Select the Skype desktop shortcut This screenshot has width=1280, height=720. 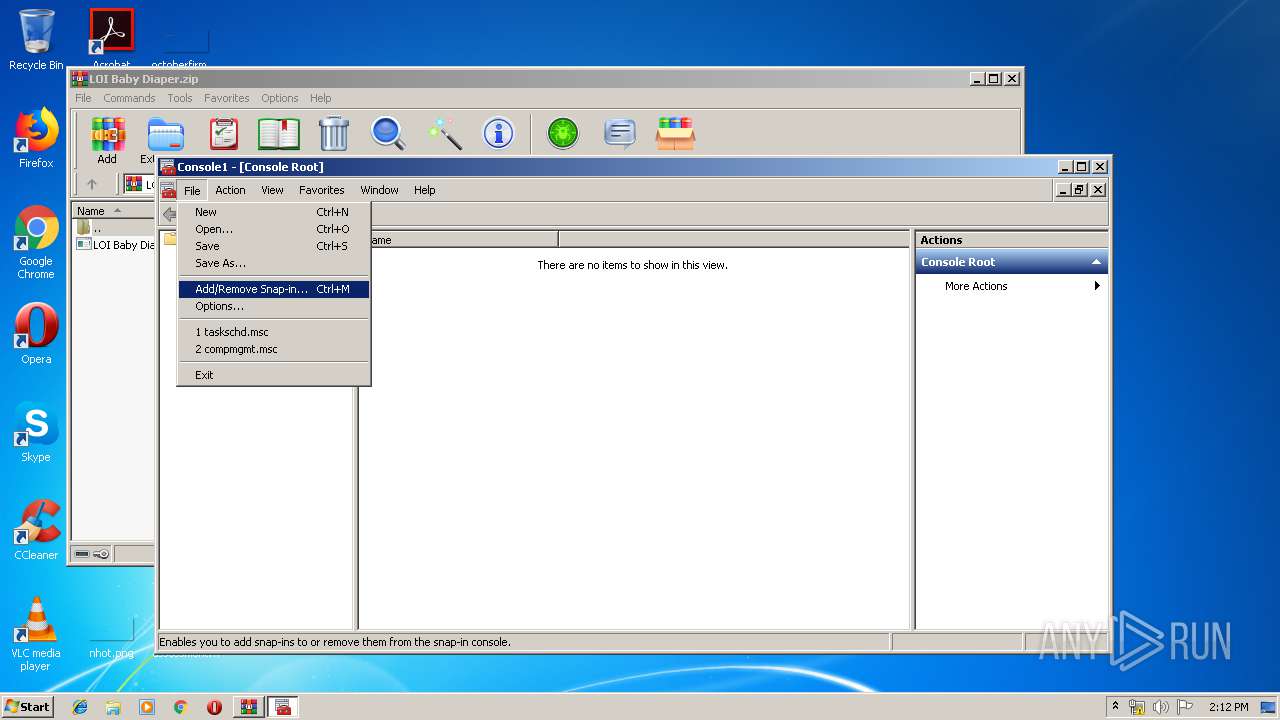click(36, 432)
